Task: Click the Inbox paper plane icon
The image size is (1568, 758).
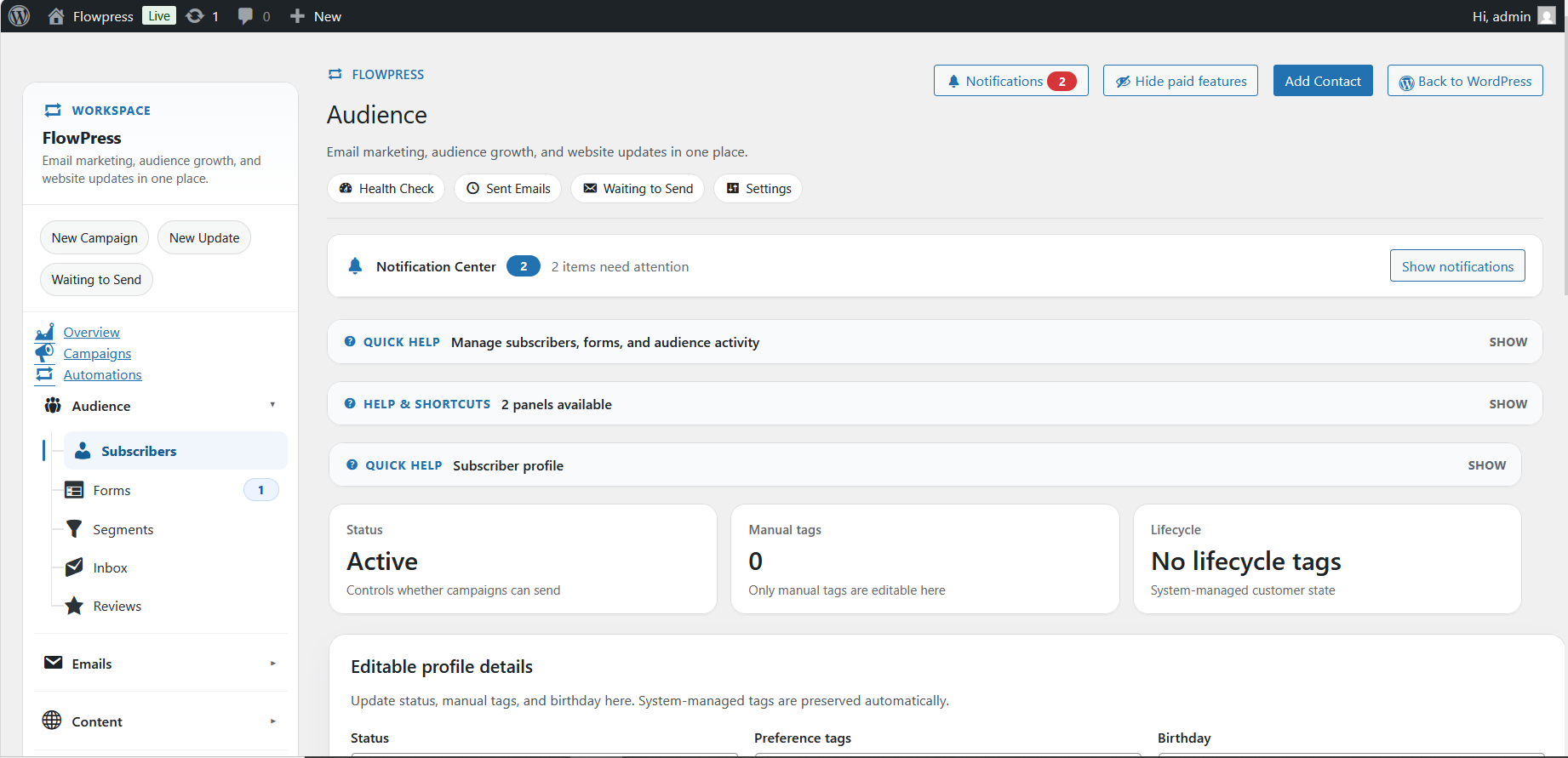Action: point(74,567)
